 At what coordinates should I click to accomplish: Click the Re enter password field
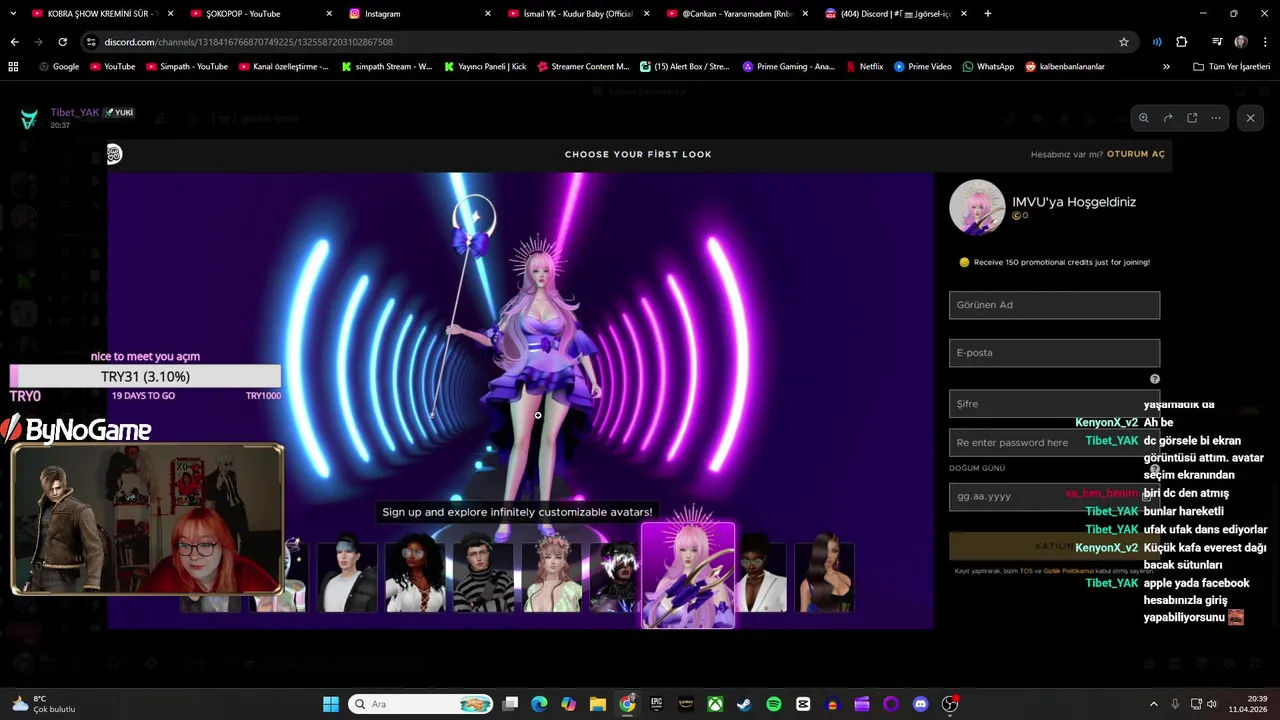pyautogui.click(x=1054, y=443)
